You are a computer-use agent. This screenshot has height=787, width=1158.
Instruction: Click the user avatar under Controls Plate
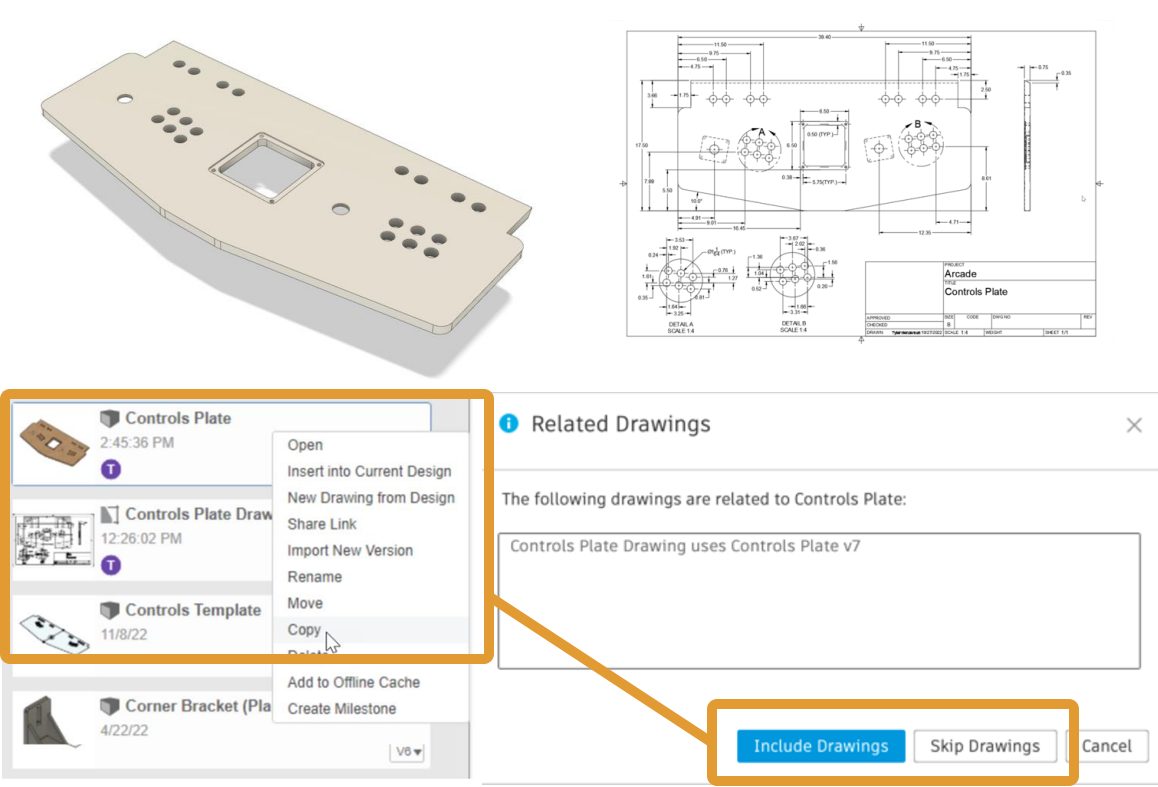coord(111,470)
